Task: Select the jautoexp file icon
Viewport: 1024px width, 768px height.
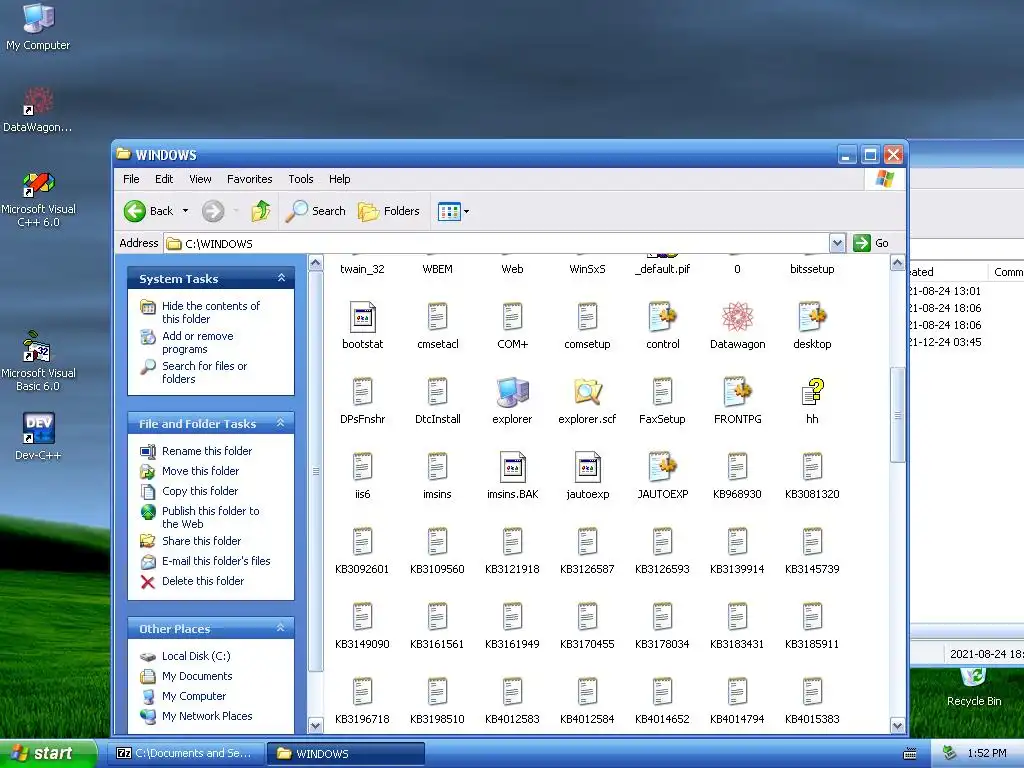Action: [587, 467]
